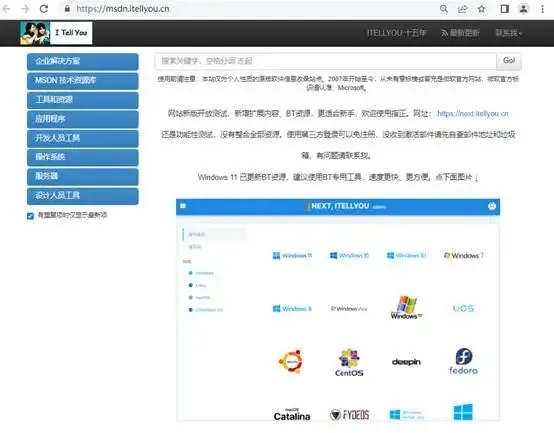554x433 pixels.
Task: Click the magnifier zoom icon in address bar
Action: tap(444, 9)
